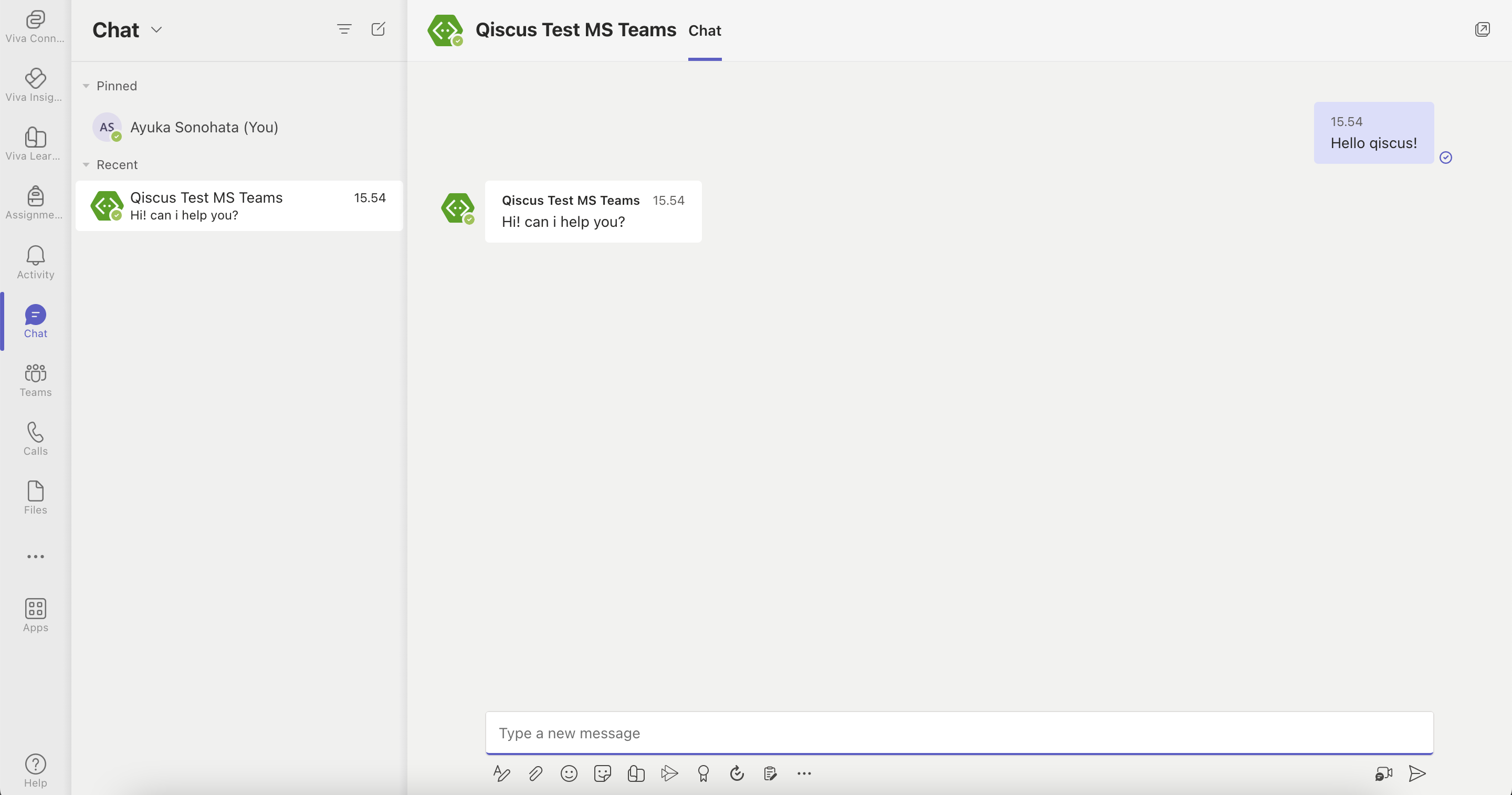Viewport: 1512px width, 795px height.
Task: Open Assignments in the app bar
Action: coord(35,203)
